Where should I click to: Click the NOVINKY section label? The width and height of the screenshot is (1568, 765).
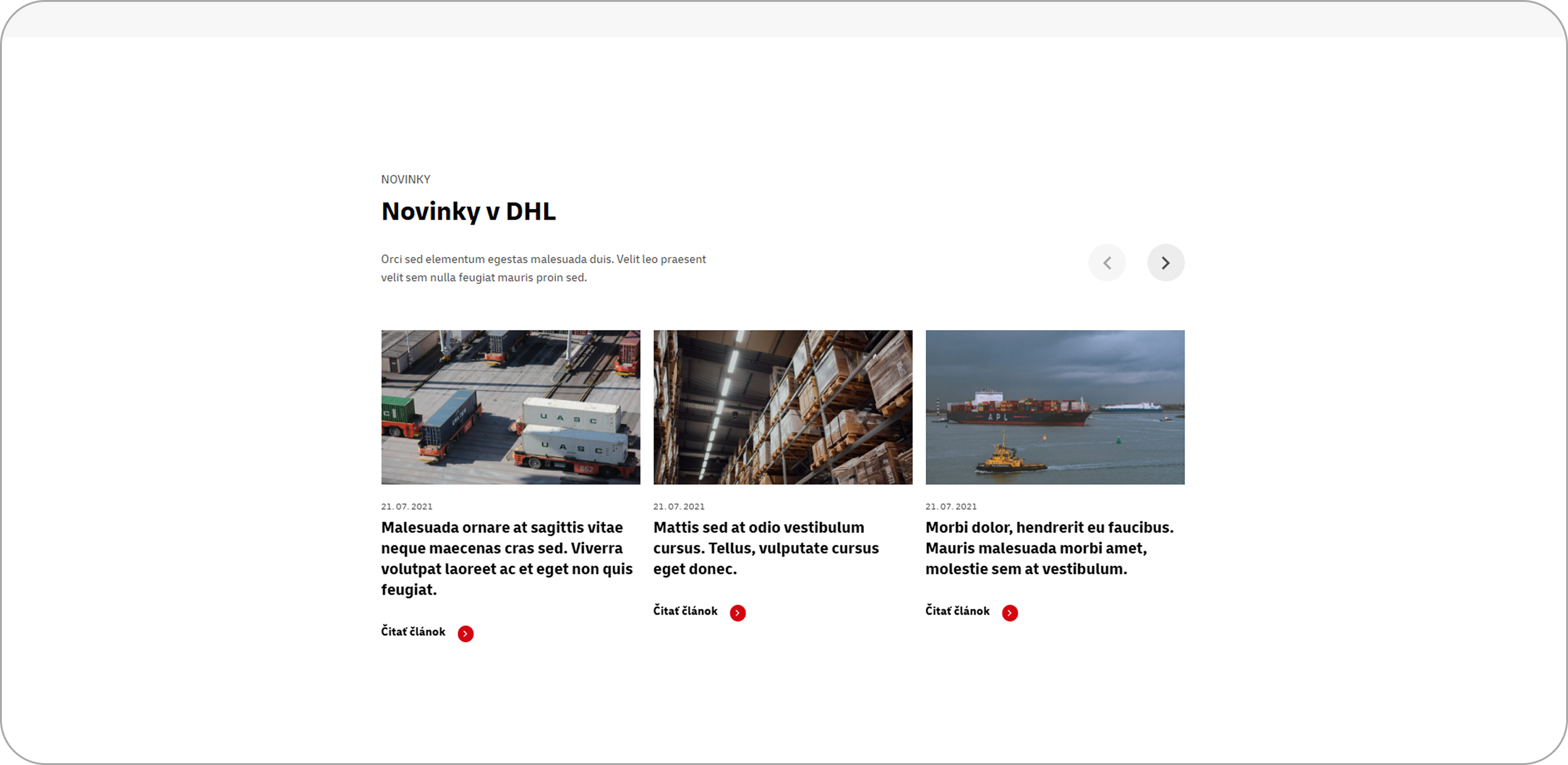[406, 179]
